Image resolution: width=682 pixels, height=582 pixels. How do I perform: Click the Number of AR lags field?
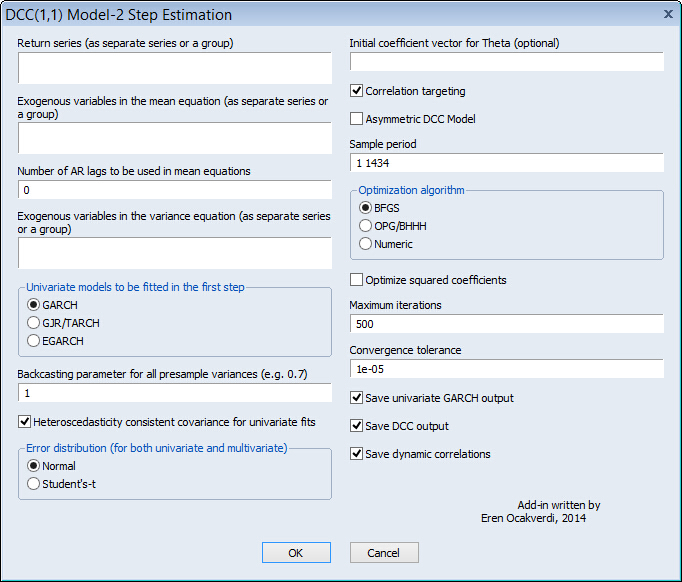point(174,190)
